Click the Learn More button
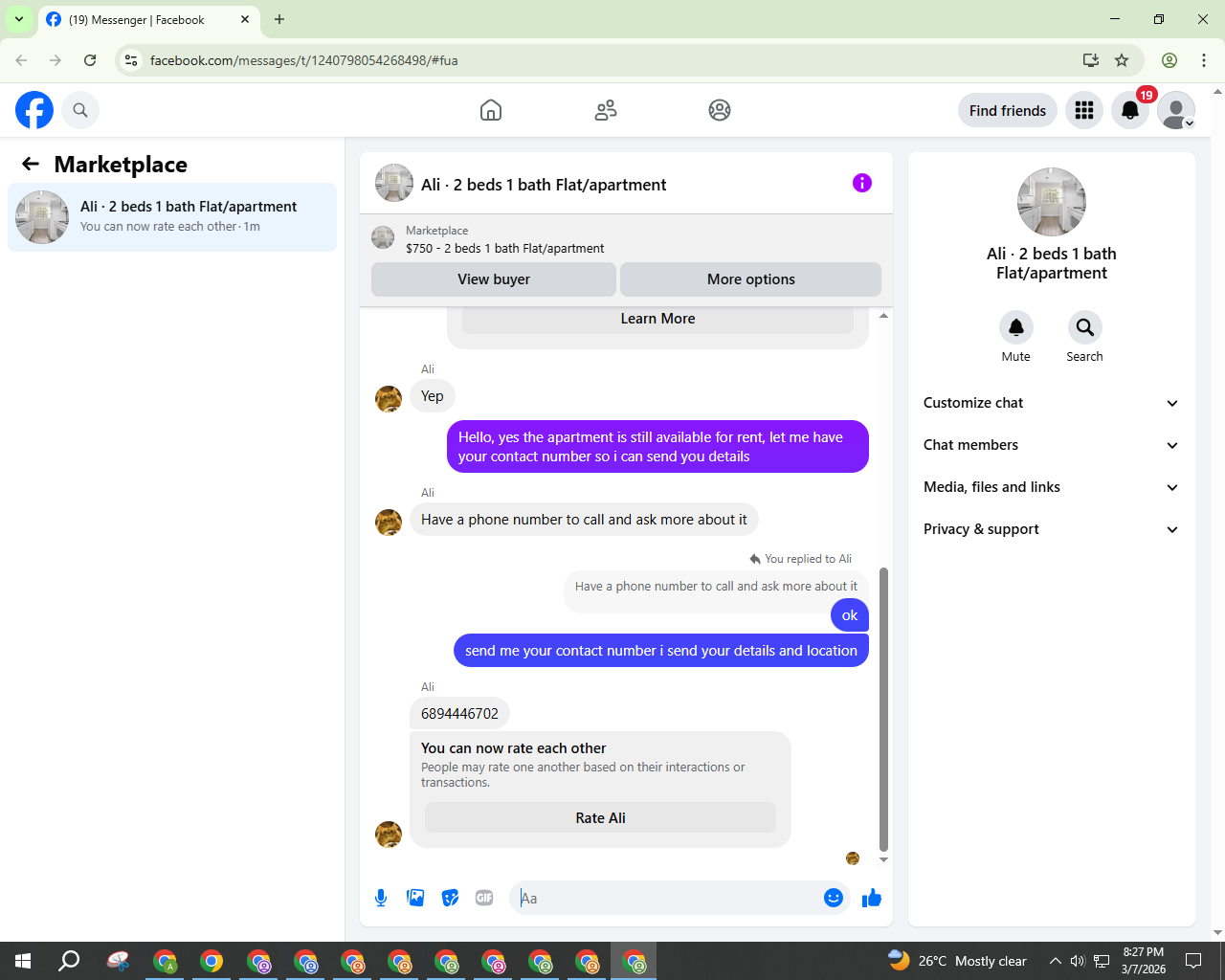The width and height of the screenshot is (1225, 980). pyautogui.click(x=658, y=319)
